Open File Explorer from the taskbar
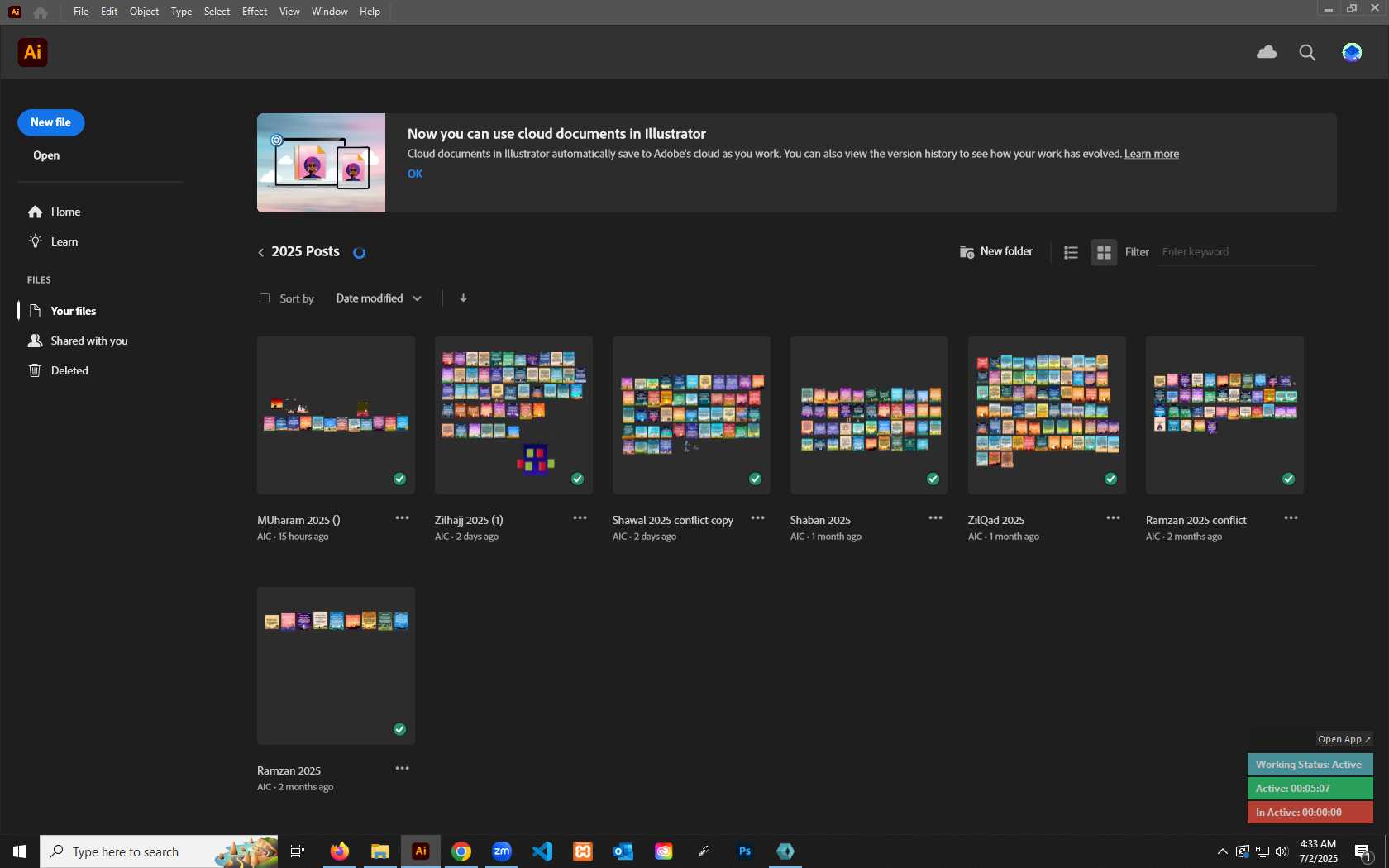 coord(379,851)
